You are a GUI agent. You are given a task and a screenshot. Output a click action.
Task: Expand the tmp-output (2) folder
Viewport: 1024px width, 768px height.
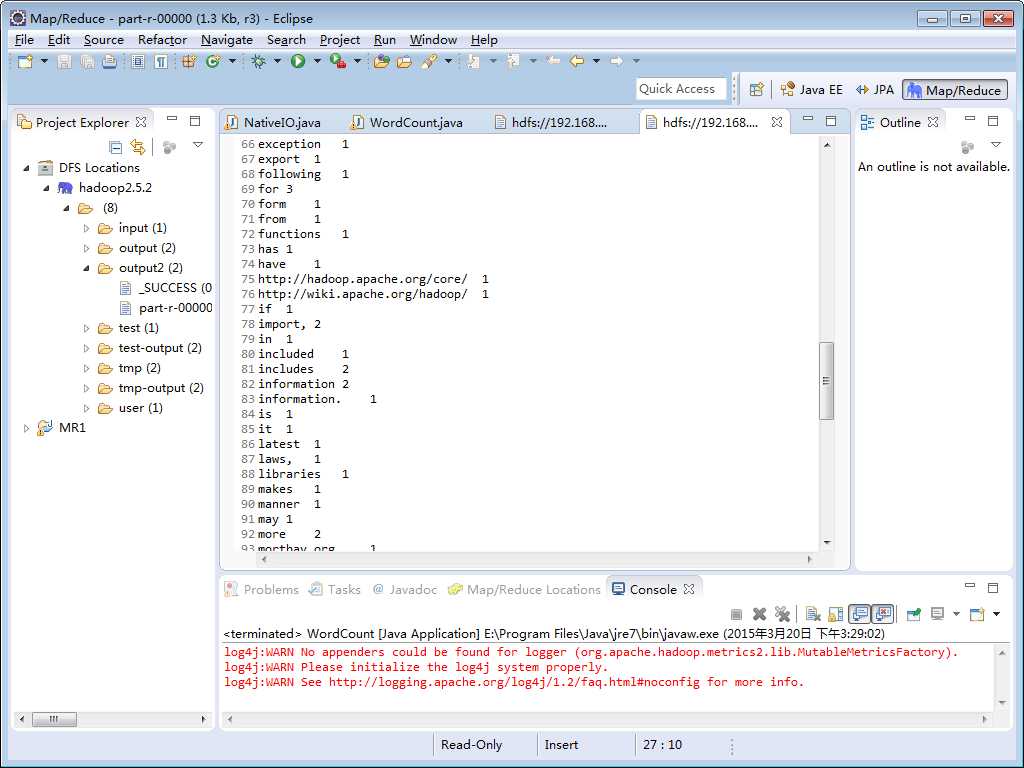[86, 389]
